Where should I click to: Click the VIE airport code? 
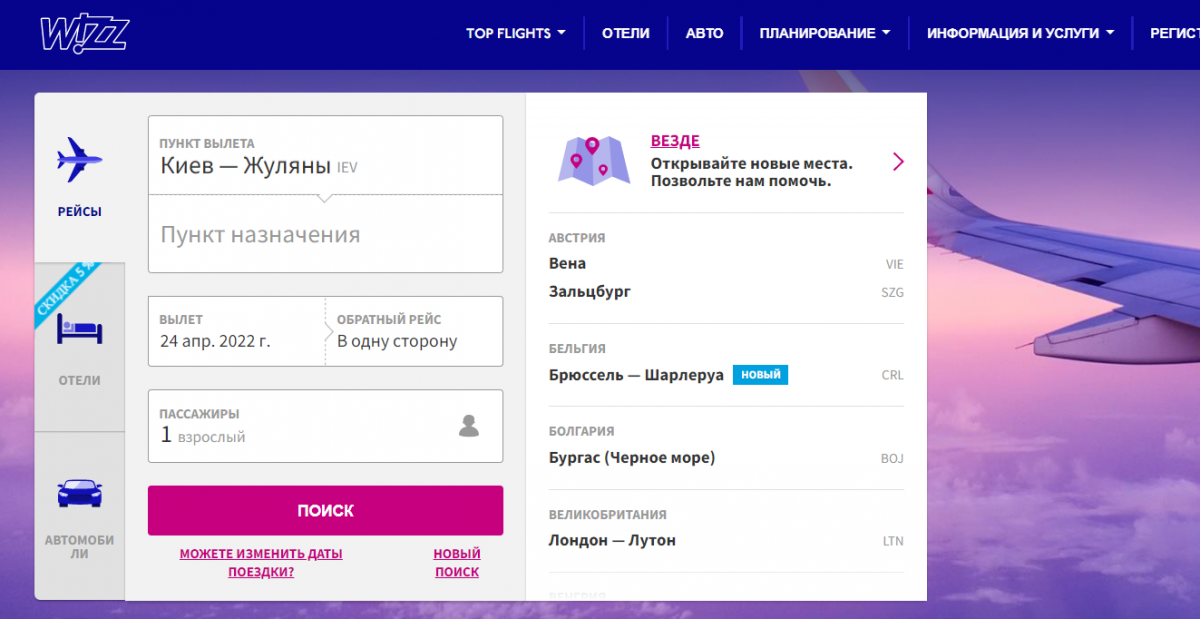(894, 265)
